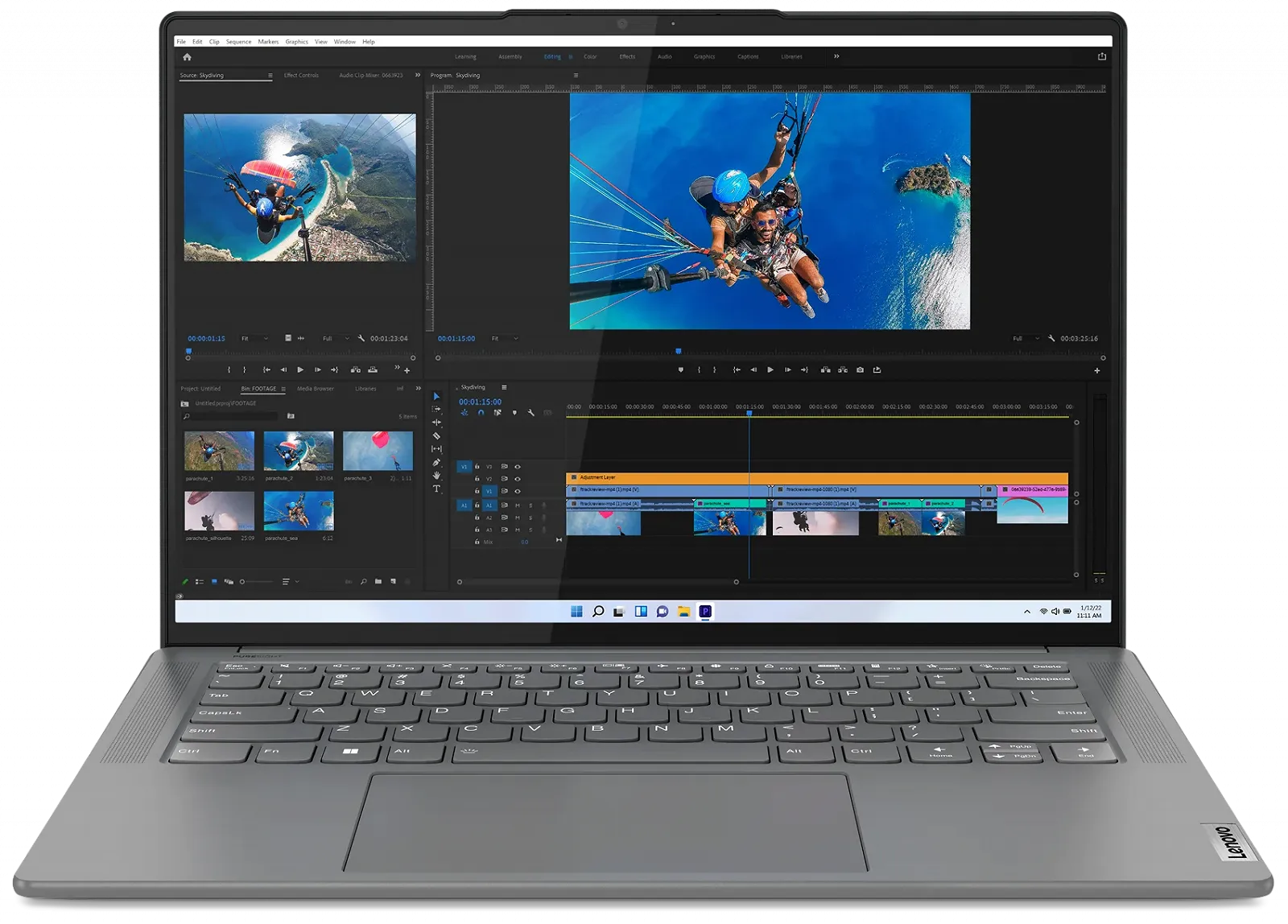Select the parachute_2 clip thumbnail in the Project panel
The height and width of the screenshot is (924, 1288).
[298, 449]
